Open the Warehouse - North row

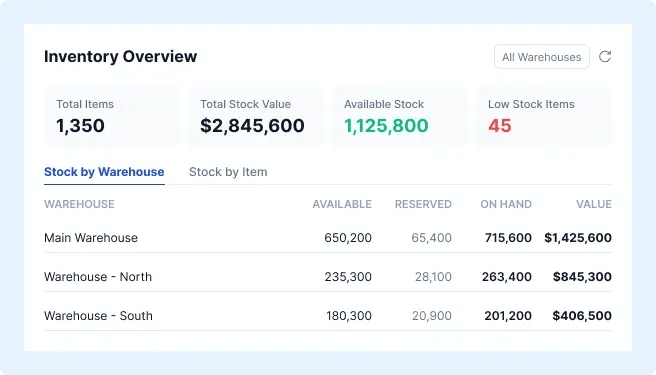(328, 277)
